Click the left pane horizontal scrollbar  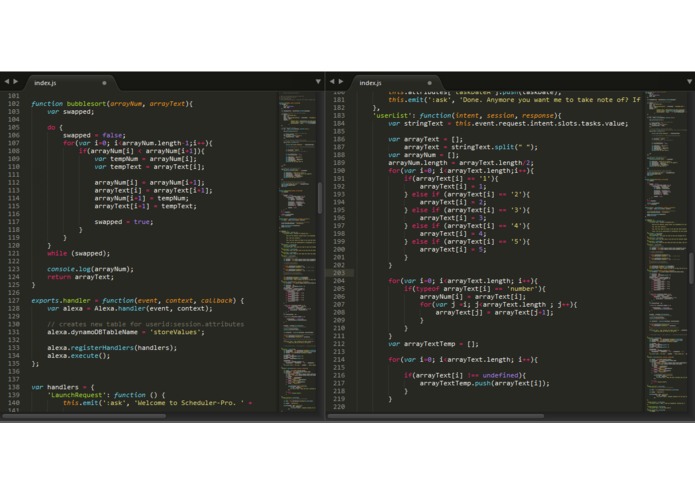click(84, 416)
